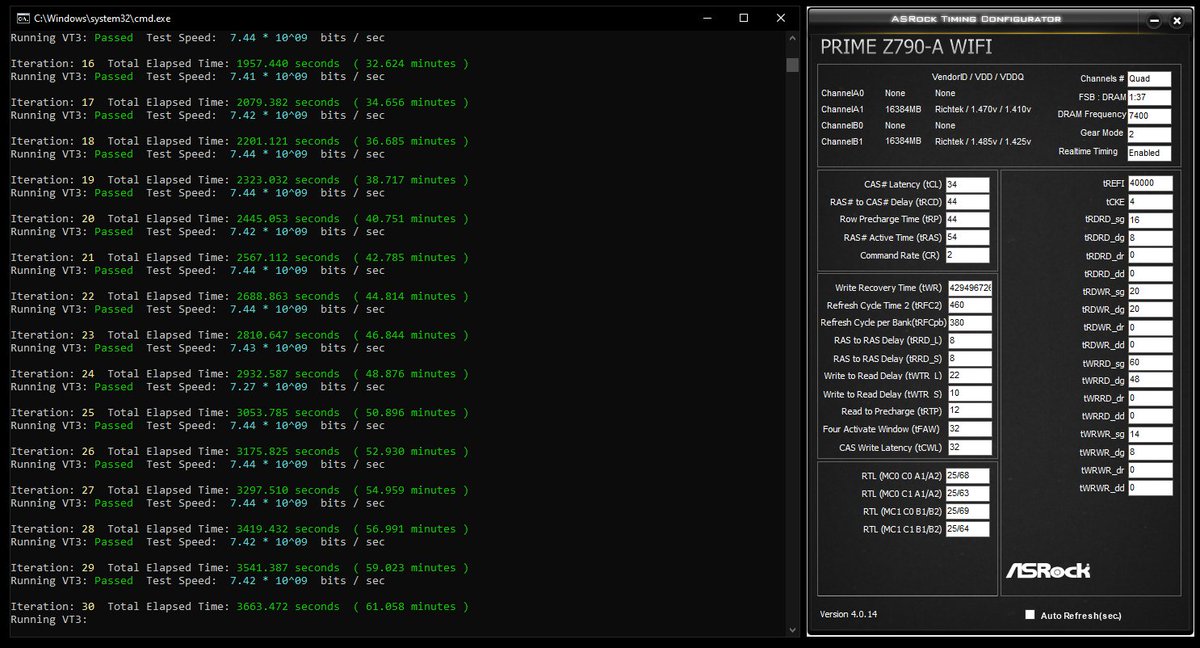Click the Row Precharge Time (tRP) field

[x=968, y=220]
